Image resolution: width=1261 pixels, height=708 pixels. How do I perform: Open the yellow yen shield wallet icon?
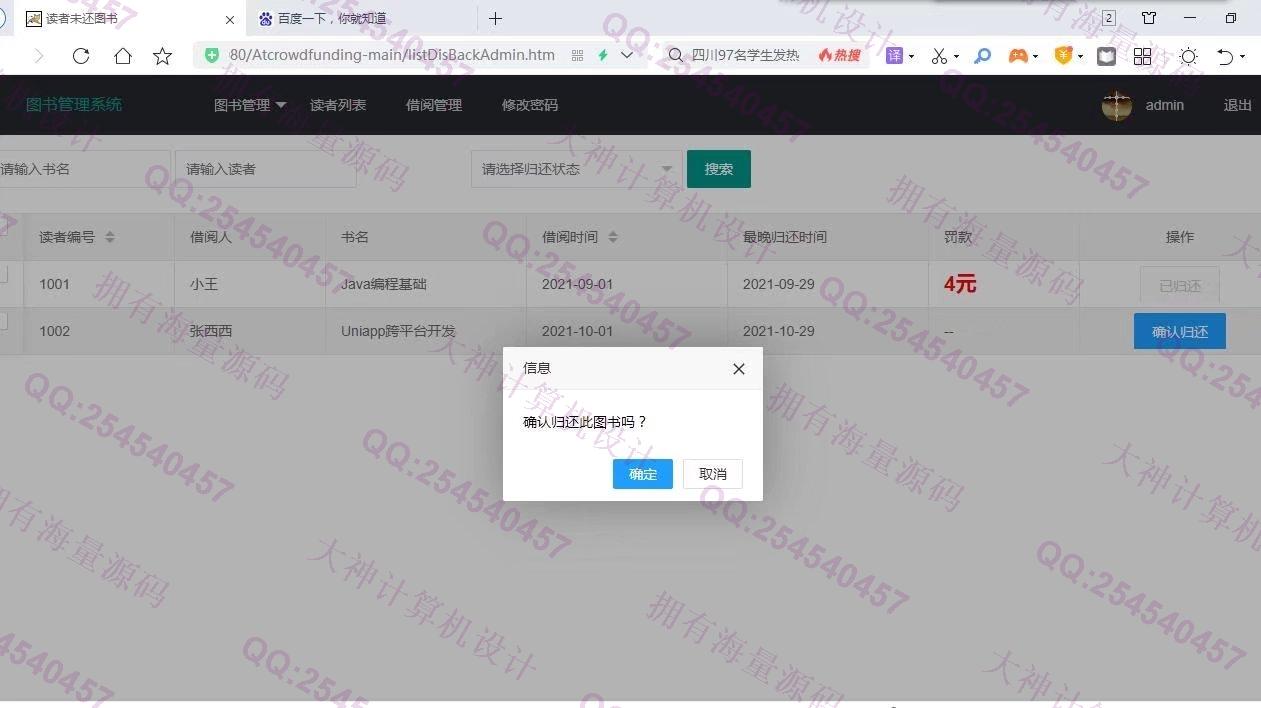[x=1063, y=56]
